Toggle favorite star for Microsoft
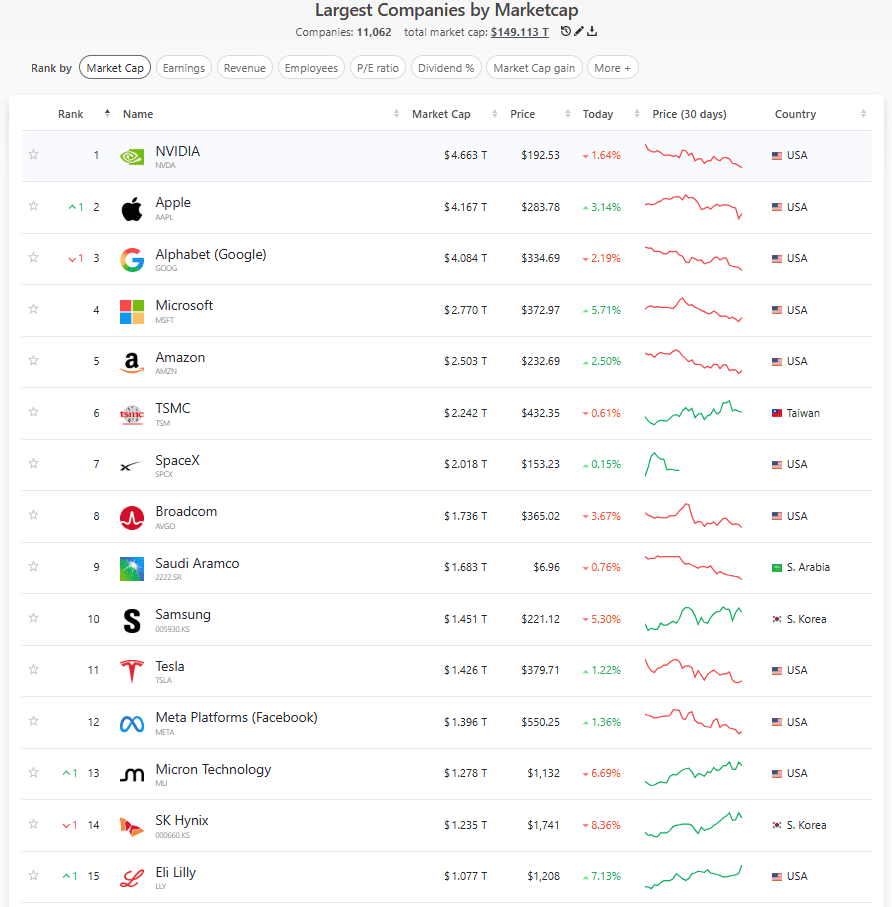The image size is (892, 907). 34,309
